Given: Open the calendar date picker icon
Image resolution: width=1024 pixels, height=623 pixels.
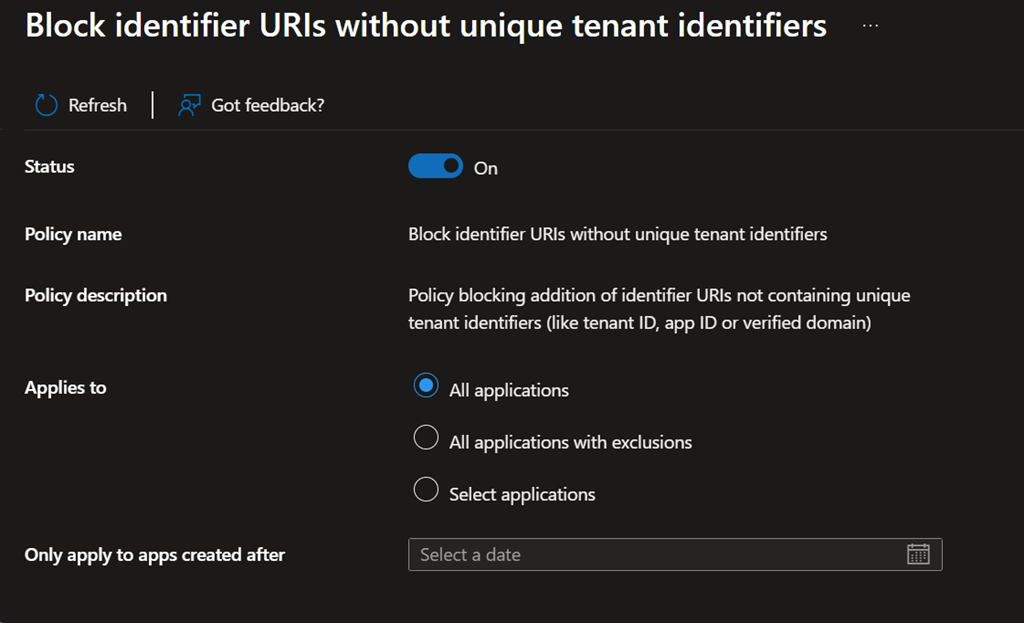Looking at the screenshot, I should click(918, 554).
